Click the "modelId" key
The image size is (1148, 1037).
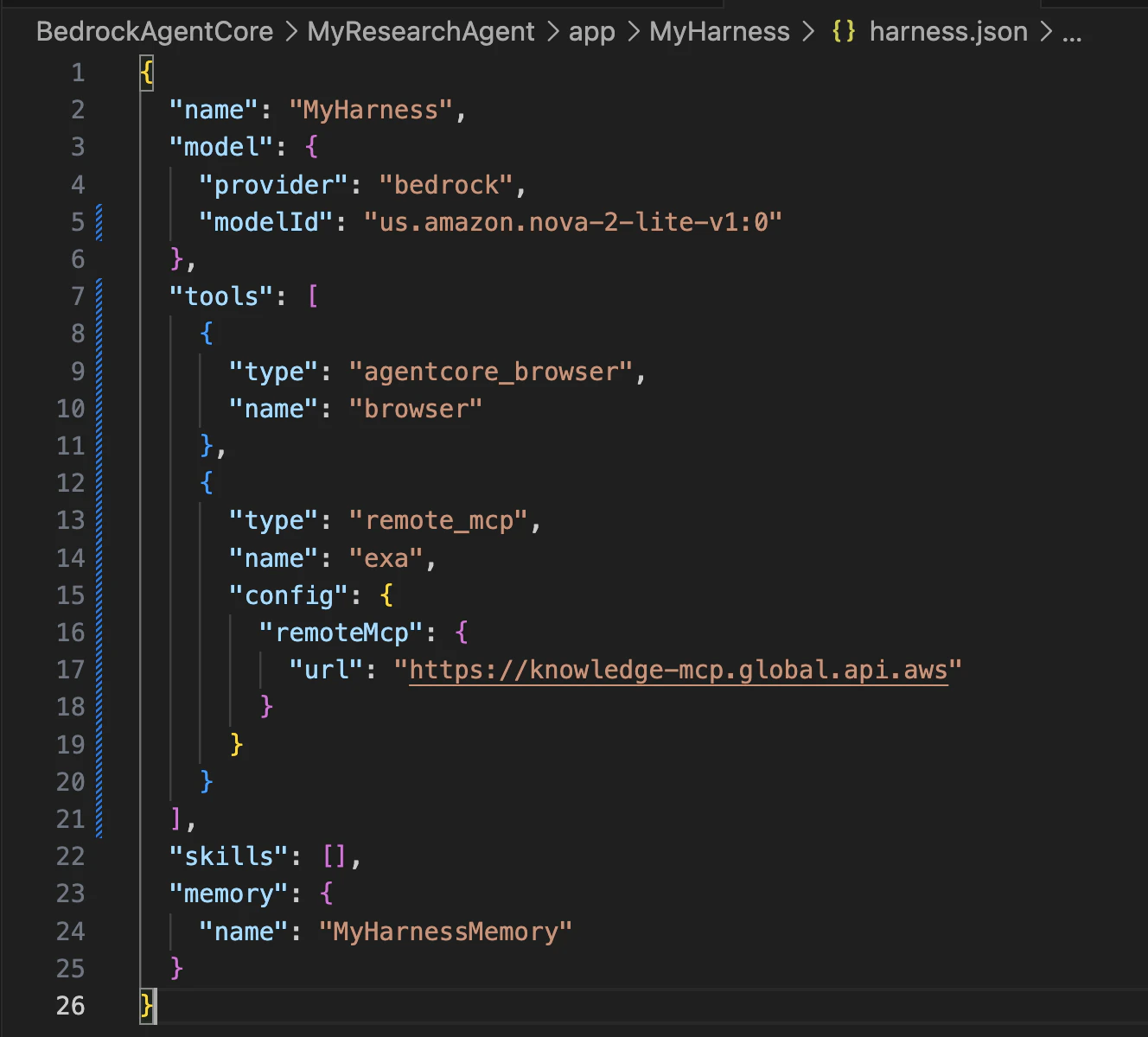click(x=266, y=222)
